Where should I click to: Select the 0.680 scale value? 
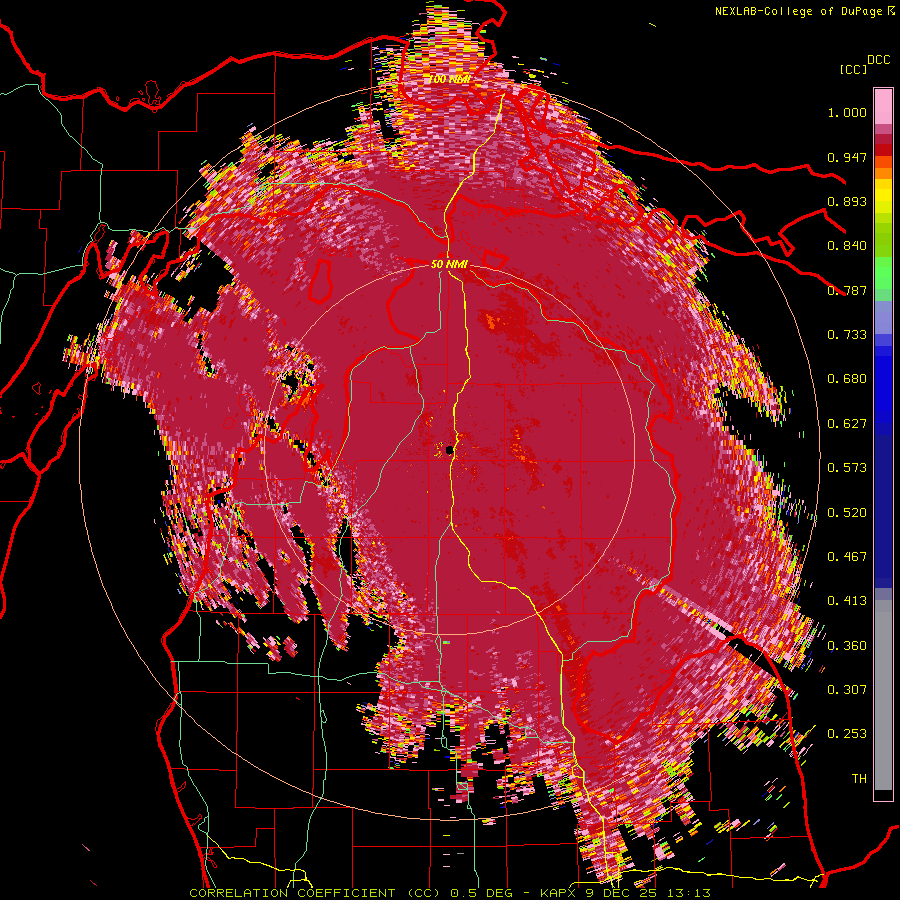(847, 379)
